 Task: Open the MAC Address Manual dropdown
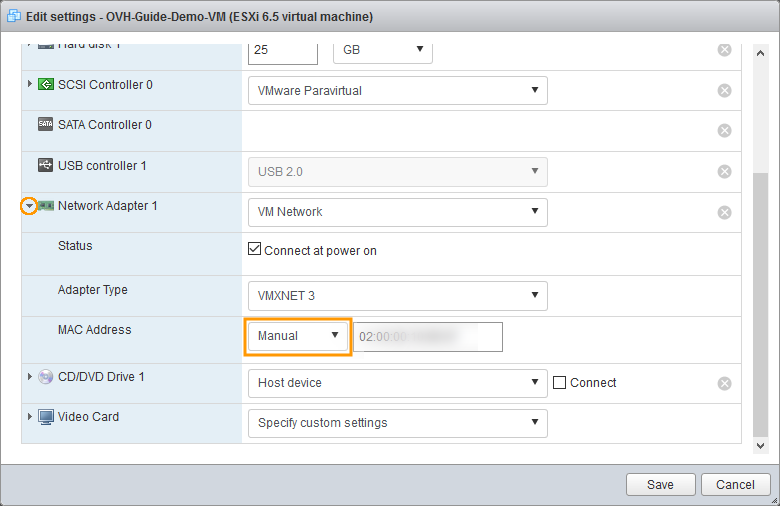pos(299,336)
